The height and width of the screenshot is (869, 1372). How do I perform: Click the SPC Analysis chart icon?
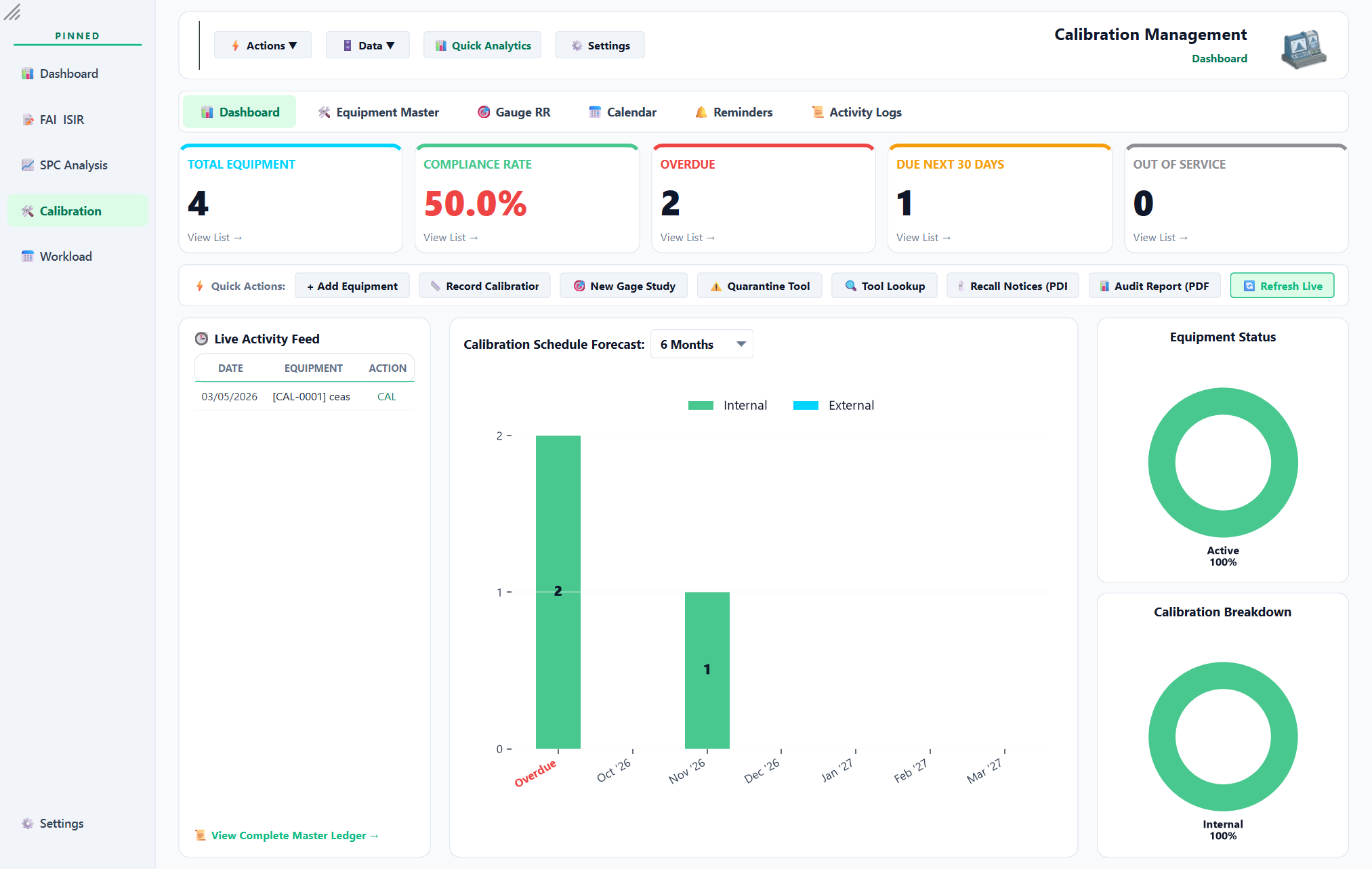(28, 165)
